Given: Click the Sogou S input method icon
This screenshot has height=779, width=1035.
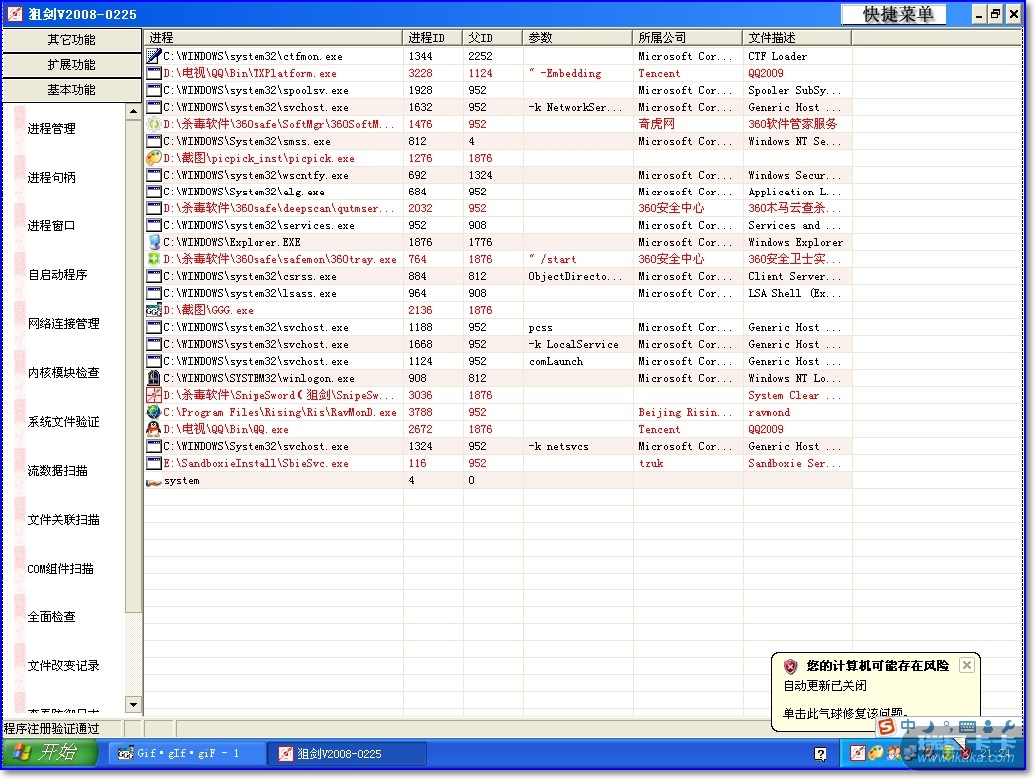Looking at the screenshot, I should tap(886, 728).
